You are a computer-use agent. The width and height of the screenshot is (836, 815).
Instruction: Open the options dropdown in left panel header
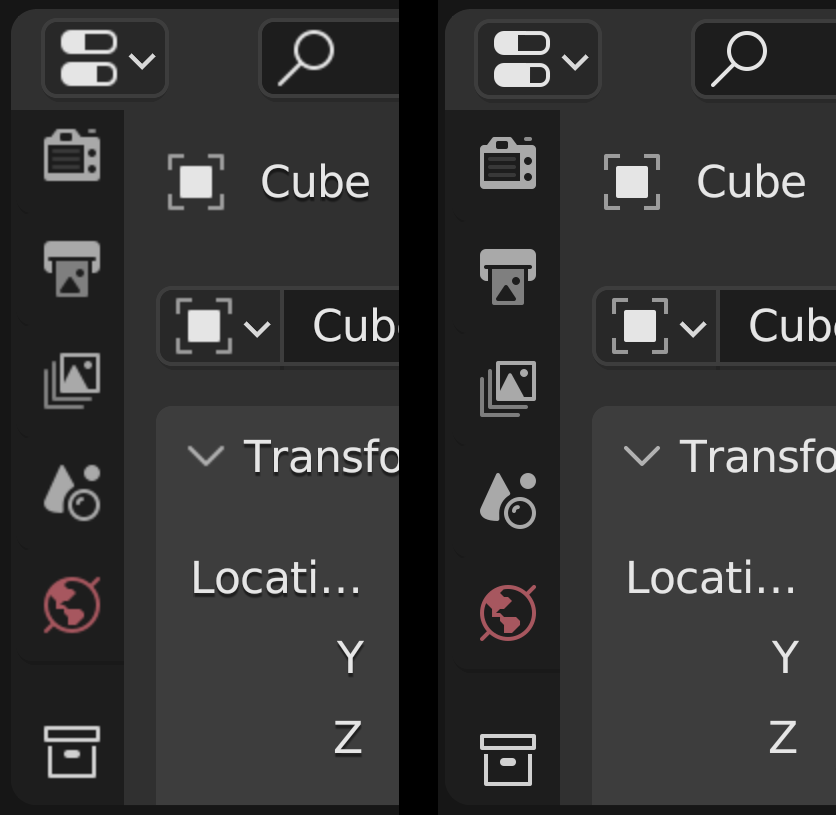105,59
